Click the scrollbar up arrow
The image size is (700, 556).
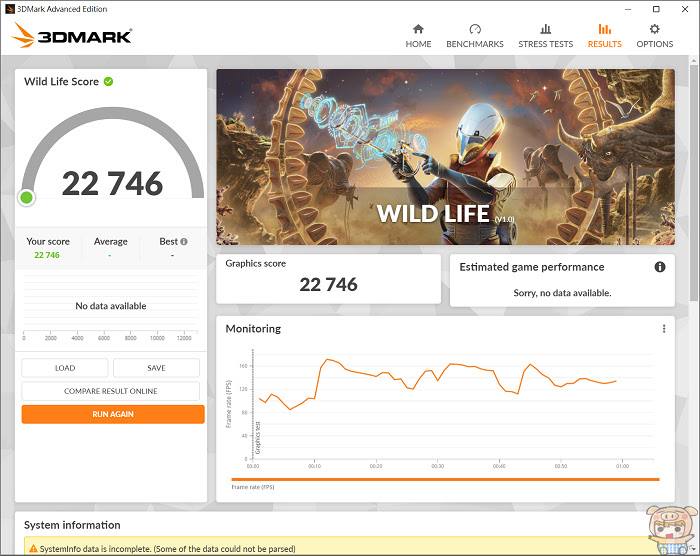coord(693,60)
